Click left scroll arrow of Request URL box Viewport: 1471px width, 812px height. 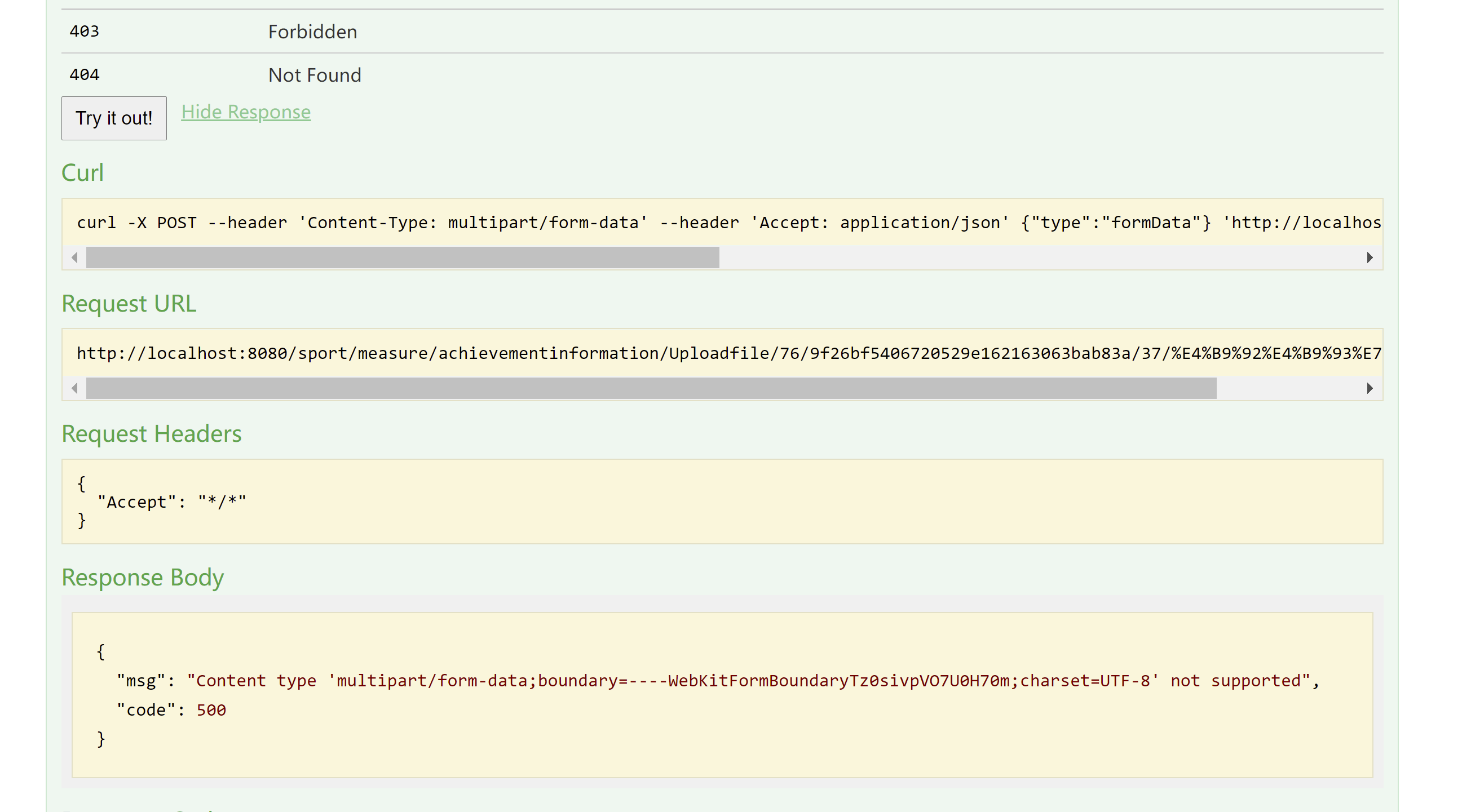74,389
